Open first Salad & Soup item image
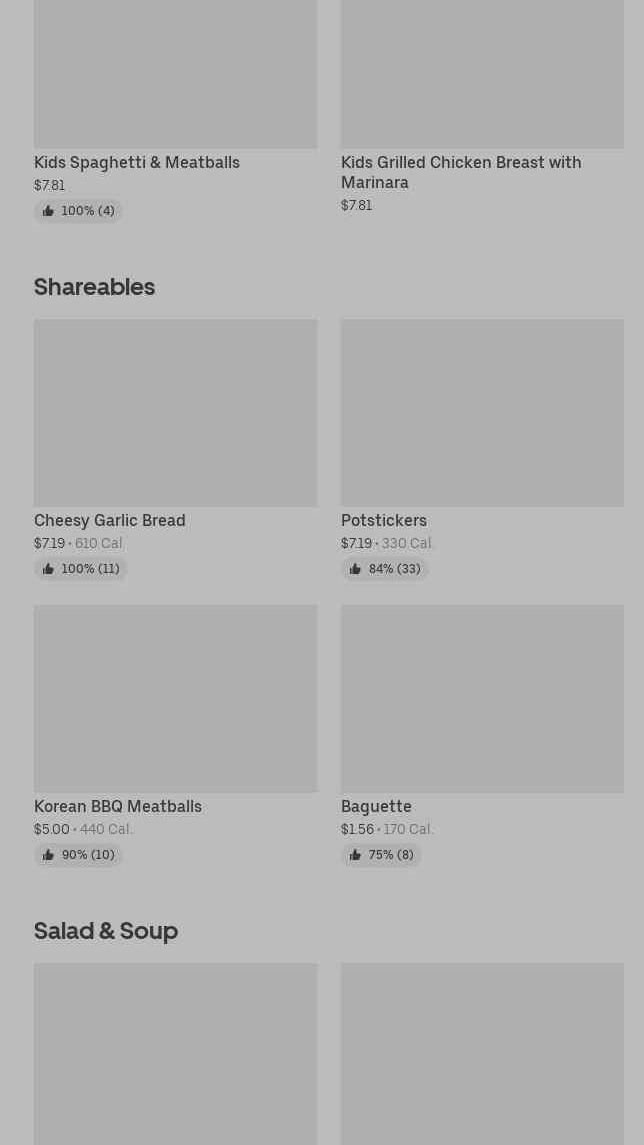Screen dimensions: 644x1145 tap(175, 1053)
